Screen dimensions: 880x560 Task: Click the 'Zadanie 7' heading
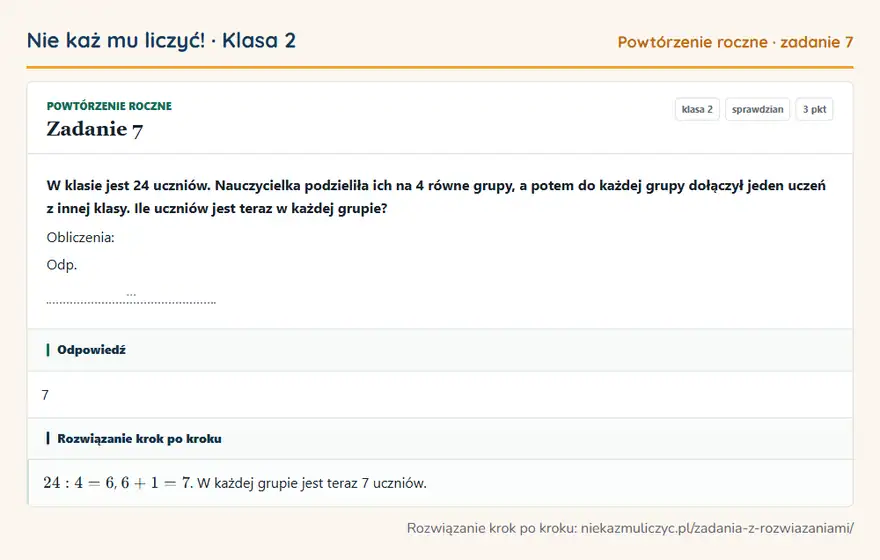coord(94,129)
